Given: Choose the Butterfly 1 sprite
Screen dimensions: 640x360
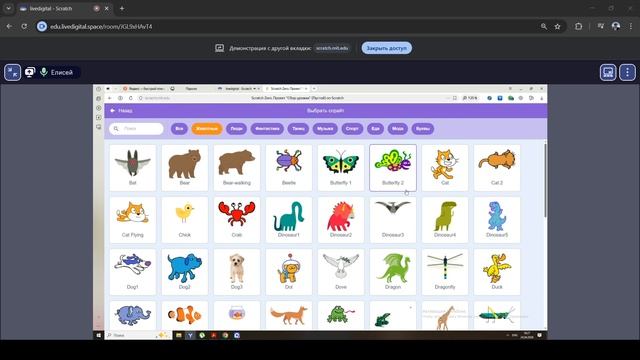Looking at the screenshot, I should [341, 167].
